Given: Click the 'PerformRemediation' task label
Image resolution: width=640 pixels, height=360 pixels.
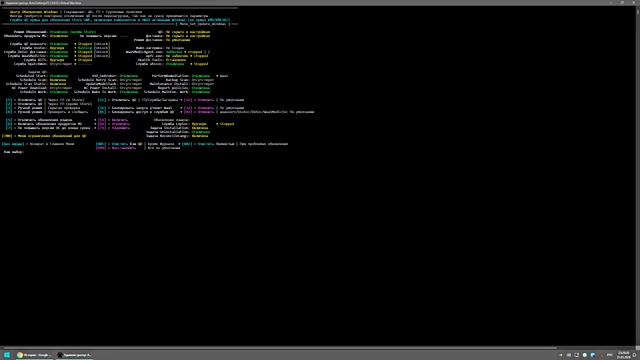Looking at the screenshot, I should pos(170,76).
